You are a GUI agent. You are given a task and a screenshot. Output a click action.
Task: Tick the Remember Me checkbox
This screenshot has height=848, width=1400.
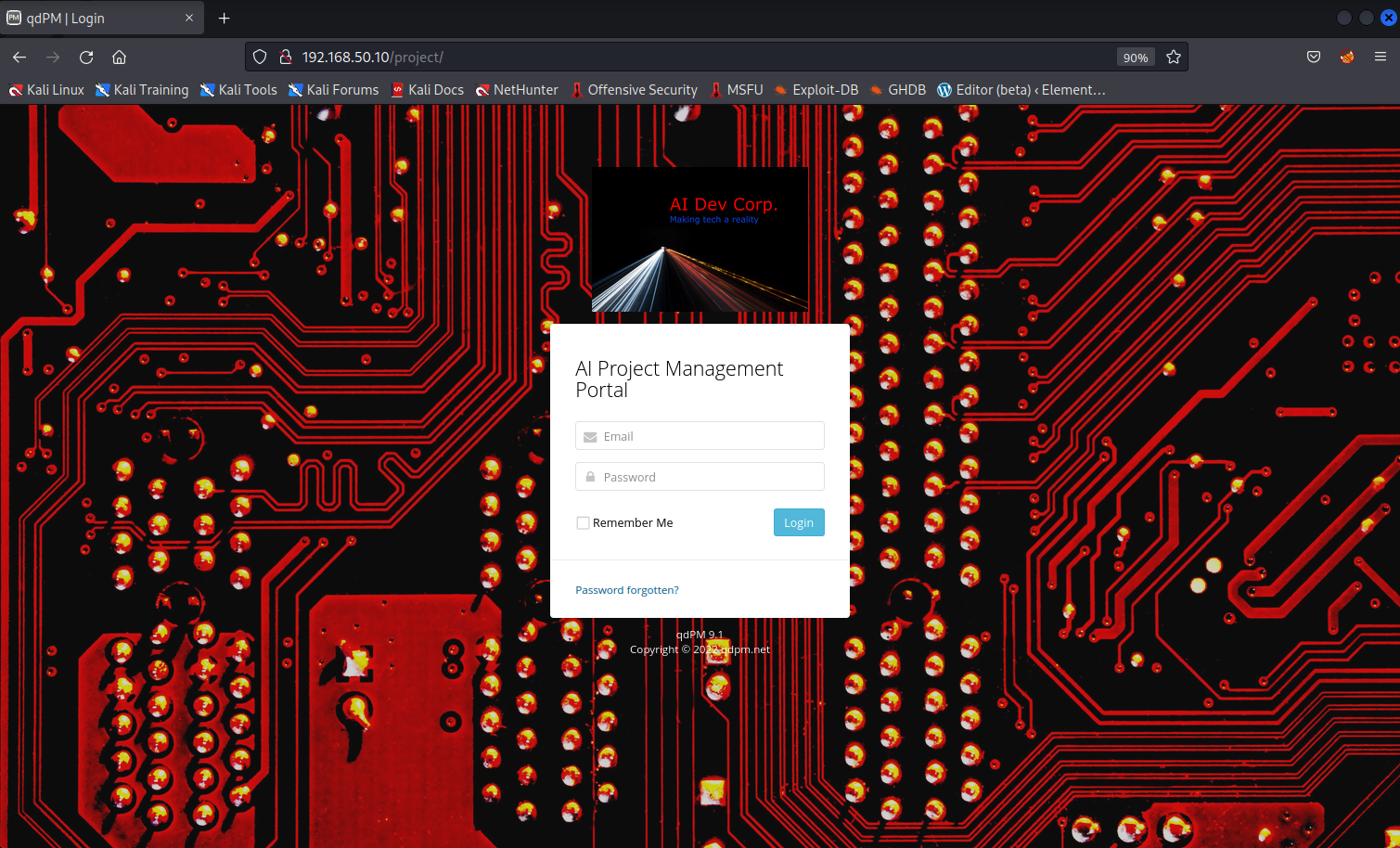tap(583, 523)
